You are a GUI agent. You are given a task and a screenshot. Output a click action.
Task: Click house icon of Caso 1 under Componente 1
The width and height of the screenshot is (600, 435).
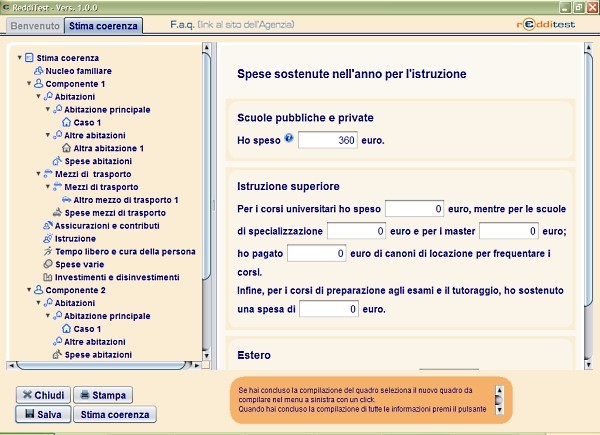tap(67, 122)
